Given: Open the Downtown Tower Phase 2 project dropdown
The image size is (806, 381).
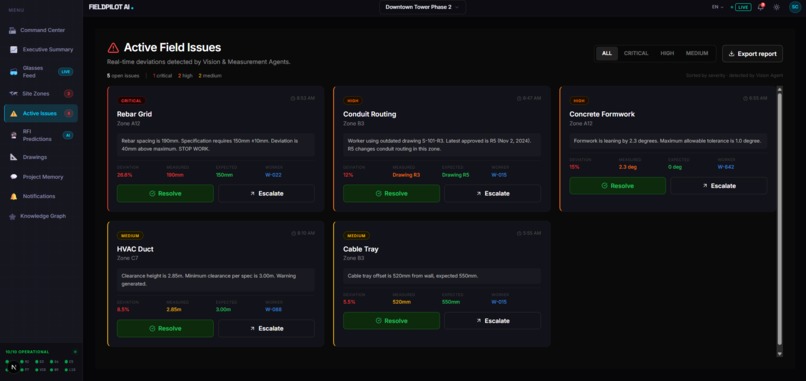Looking at the screenshot, I should click(423, 7).
